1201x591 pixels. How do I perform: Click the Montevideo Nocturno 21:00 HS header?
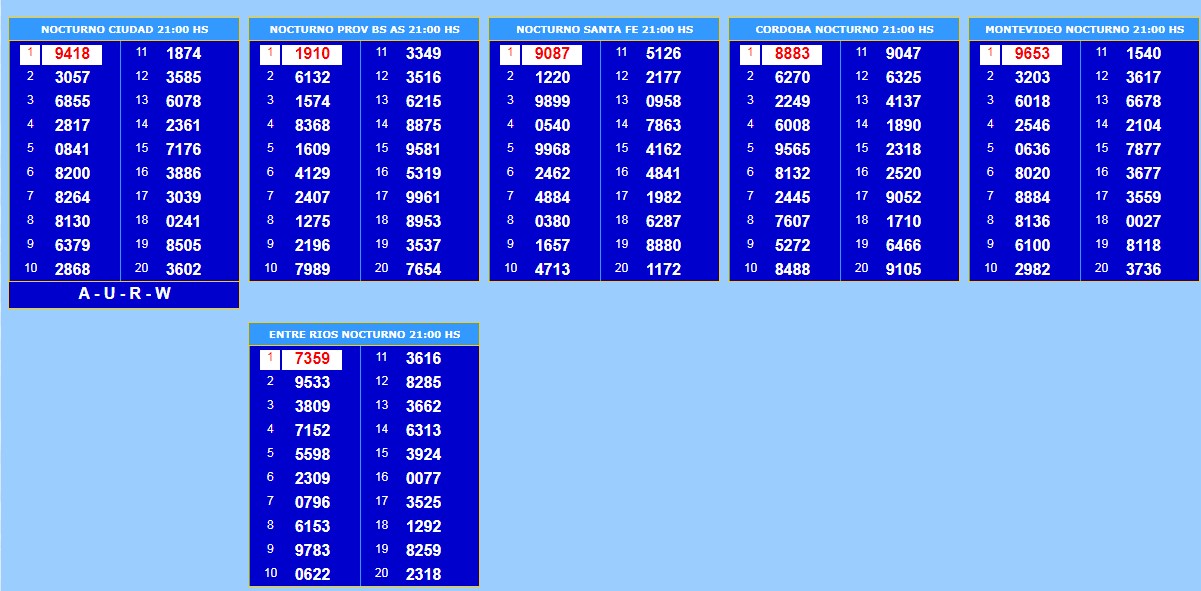click(1084, 30)
